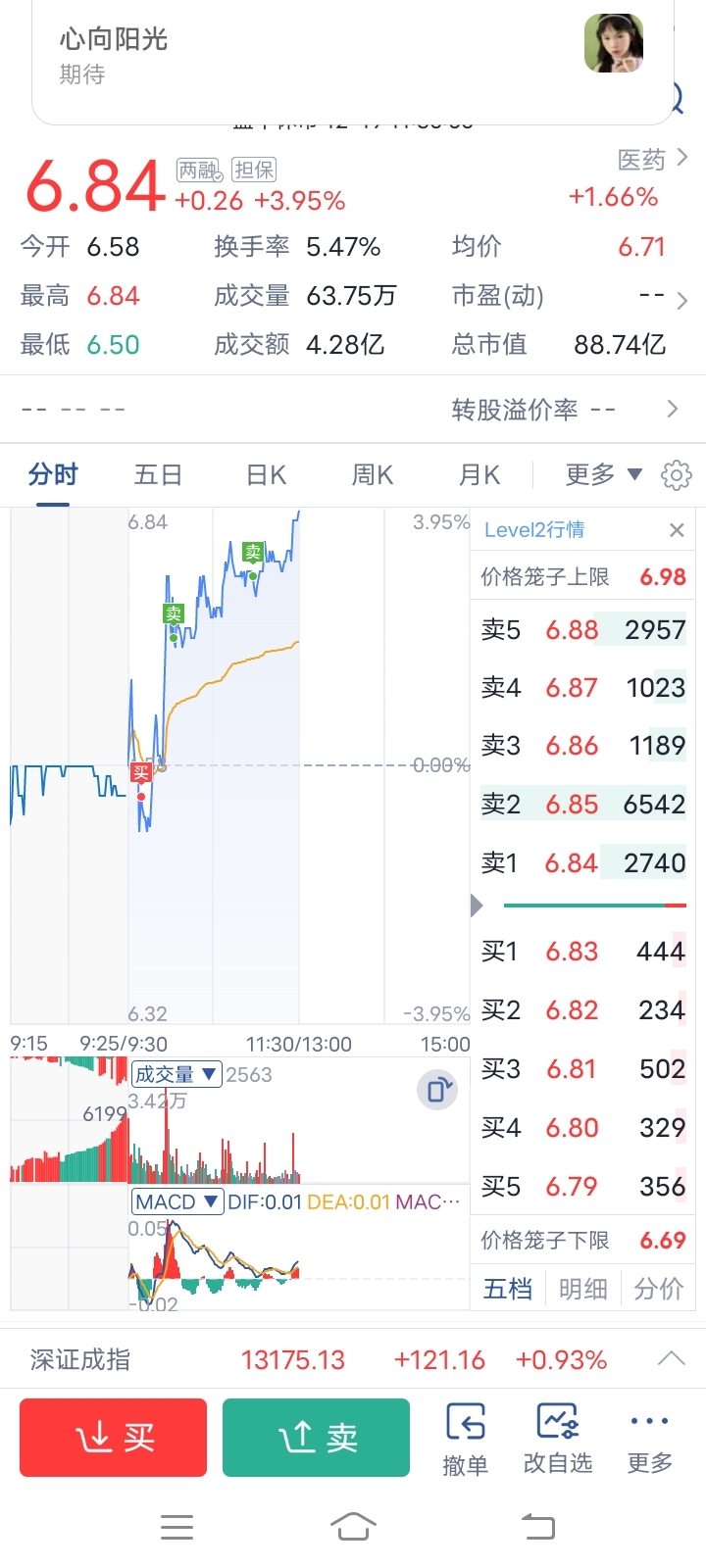Open the 成交量 indicator dropdown
The image size is (706, 1568).
tap(176, 1075)
